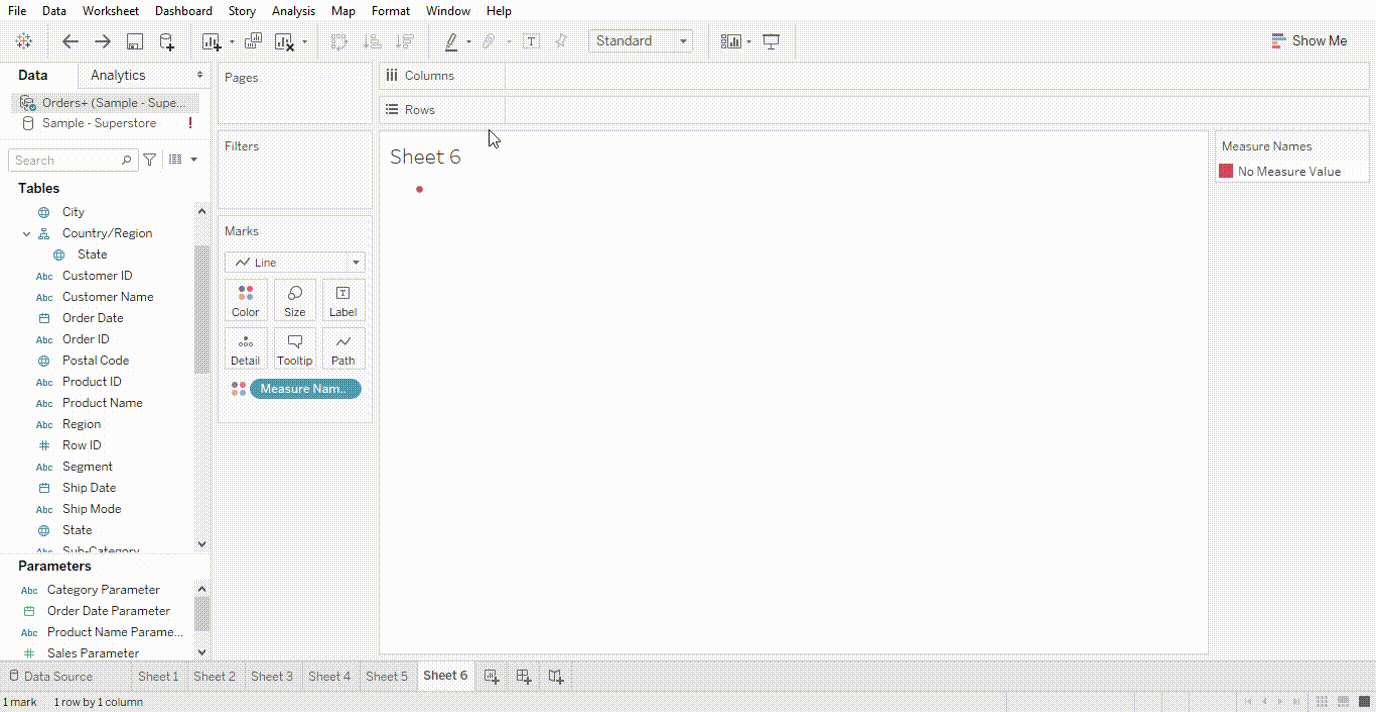Click the Show Me button
The image size is (1376, 712).
tap(1309, 41)
